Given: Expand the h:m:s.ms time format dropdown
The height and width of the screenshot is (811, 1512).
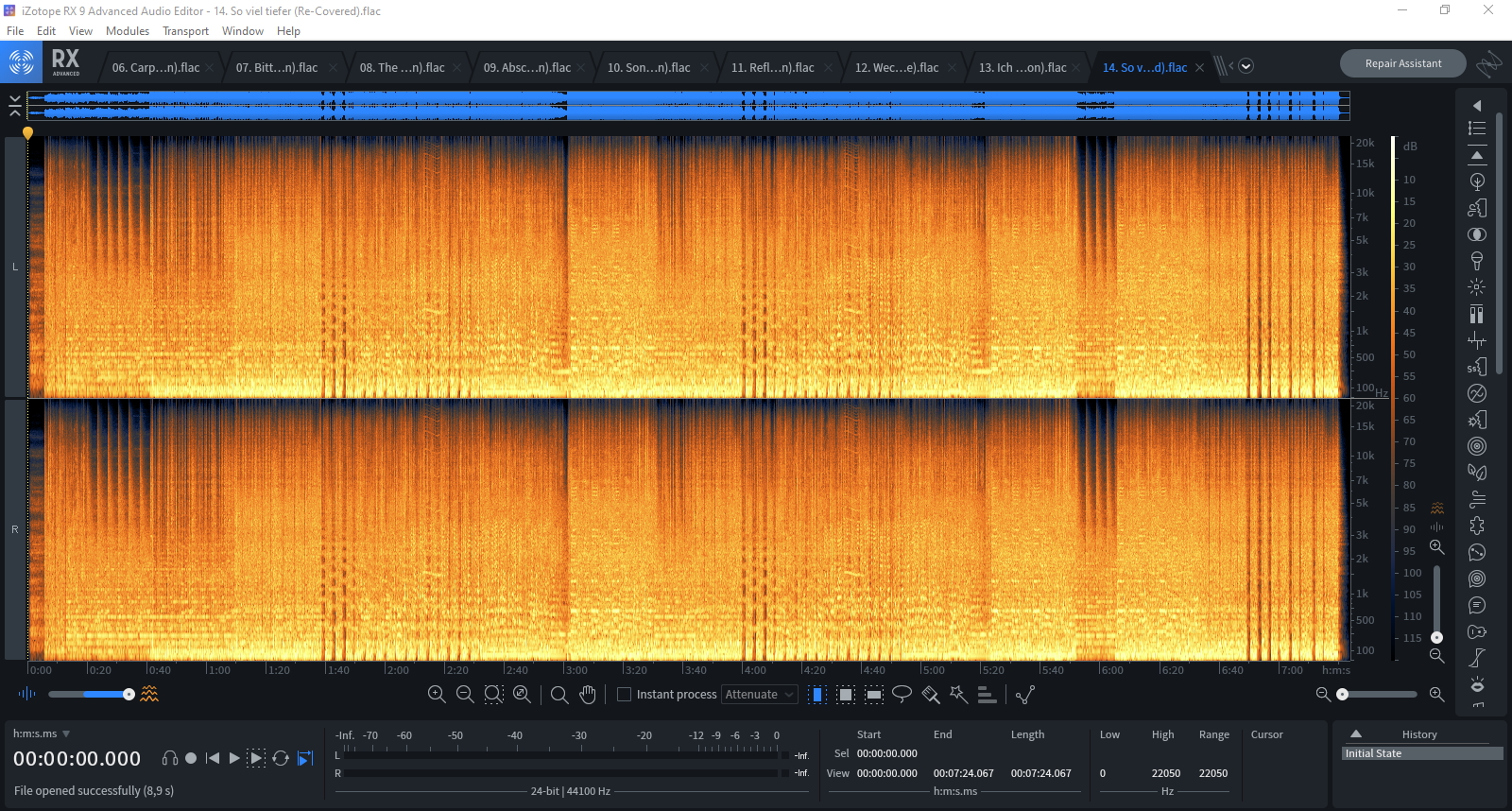Looking at the screenshot, I should [x=66, y=733].
